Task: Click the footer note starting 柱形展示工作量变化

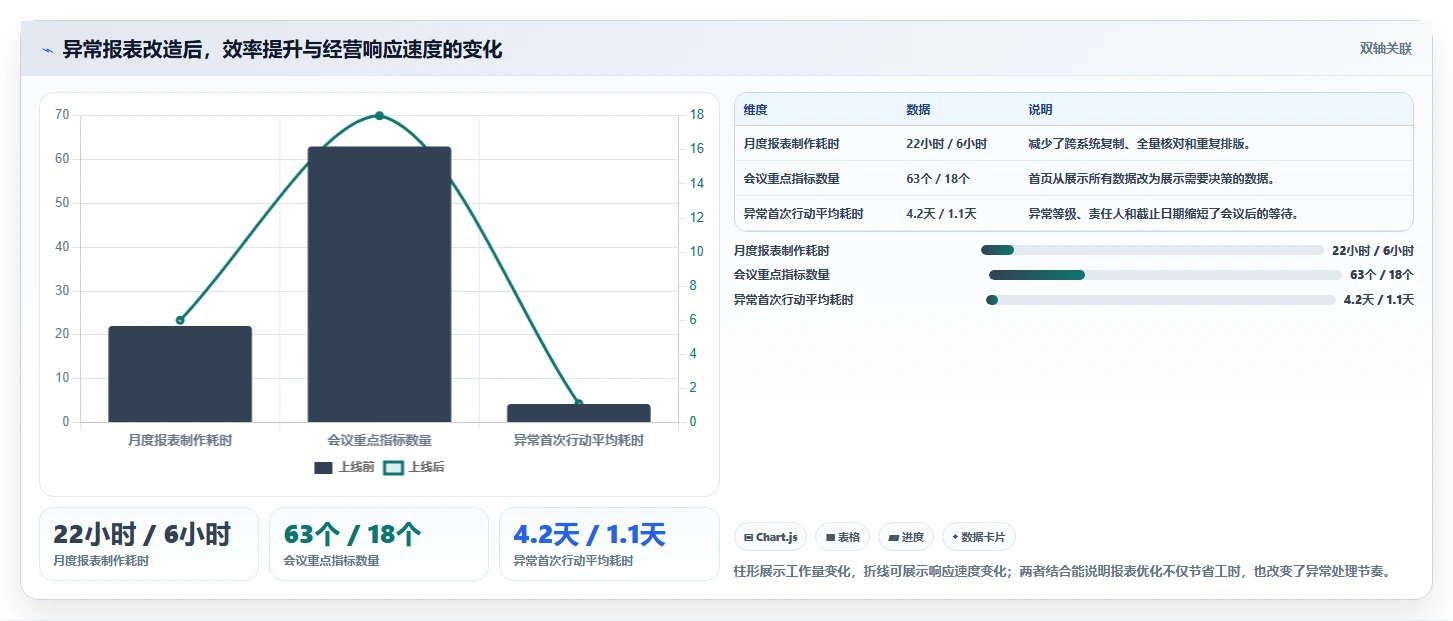Action: point(1062,572)
